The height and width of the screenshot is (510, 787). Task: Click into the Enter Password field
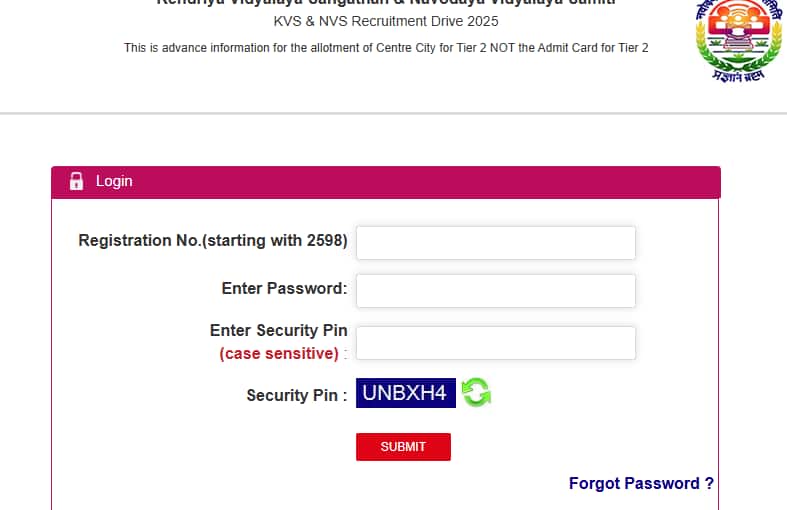(496, 291)
